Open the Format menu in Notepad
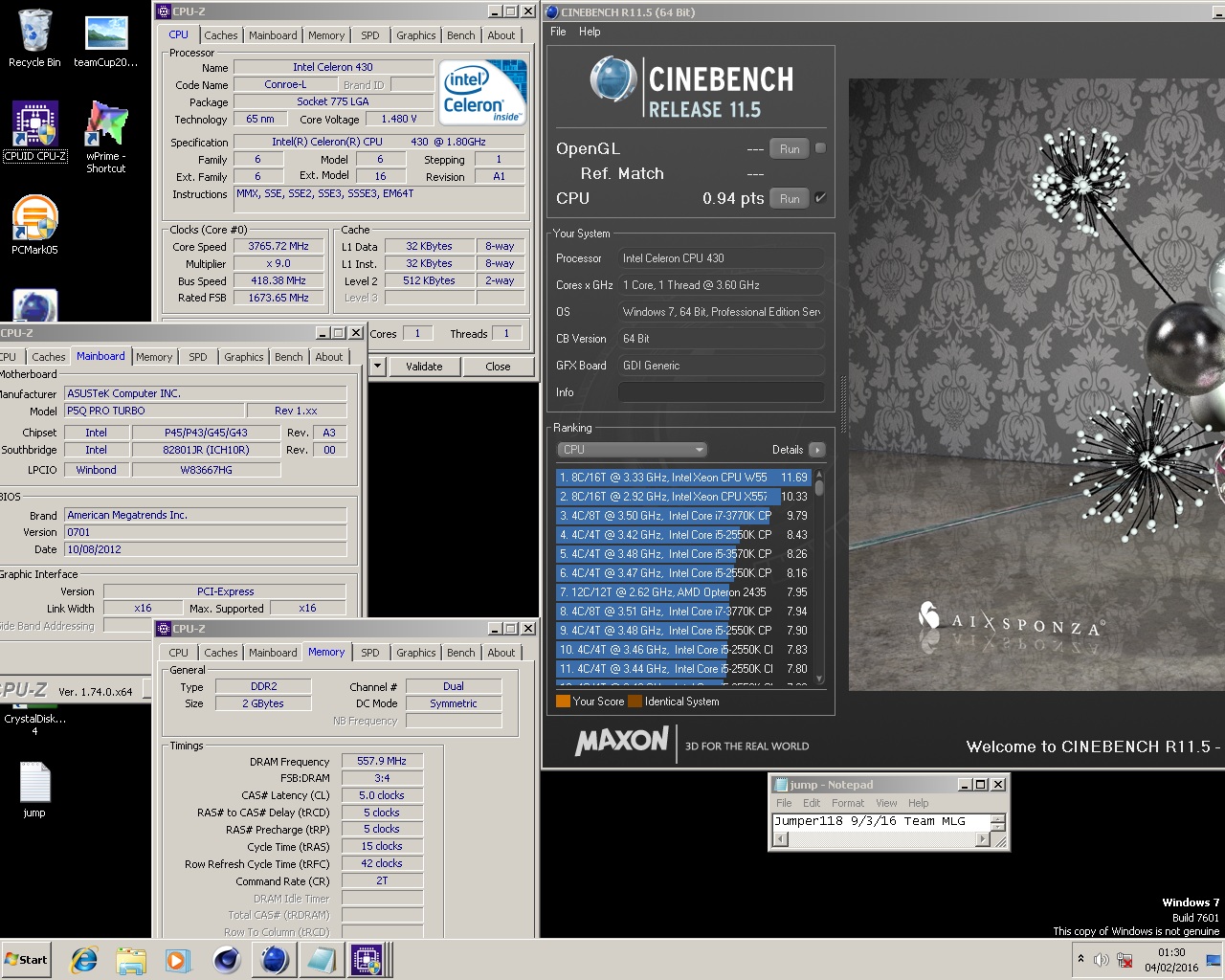 click(x=847, y=803)
